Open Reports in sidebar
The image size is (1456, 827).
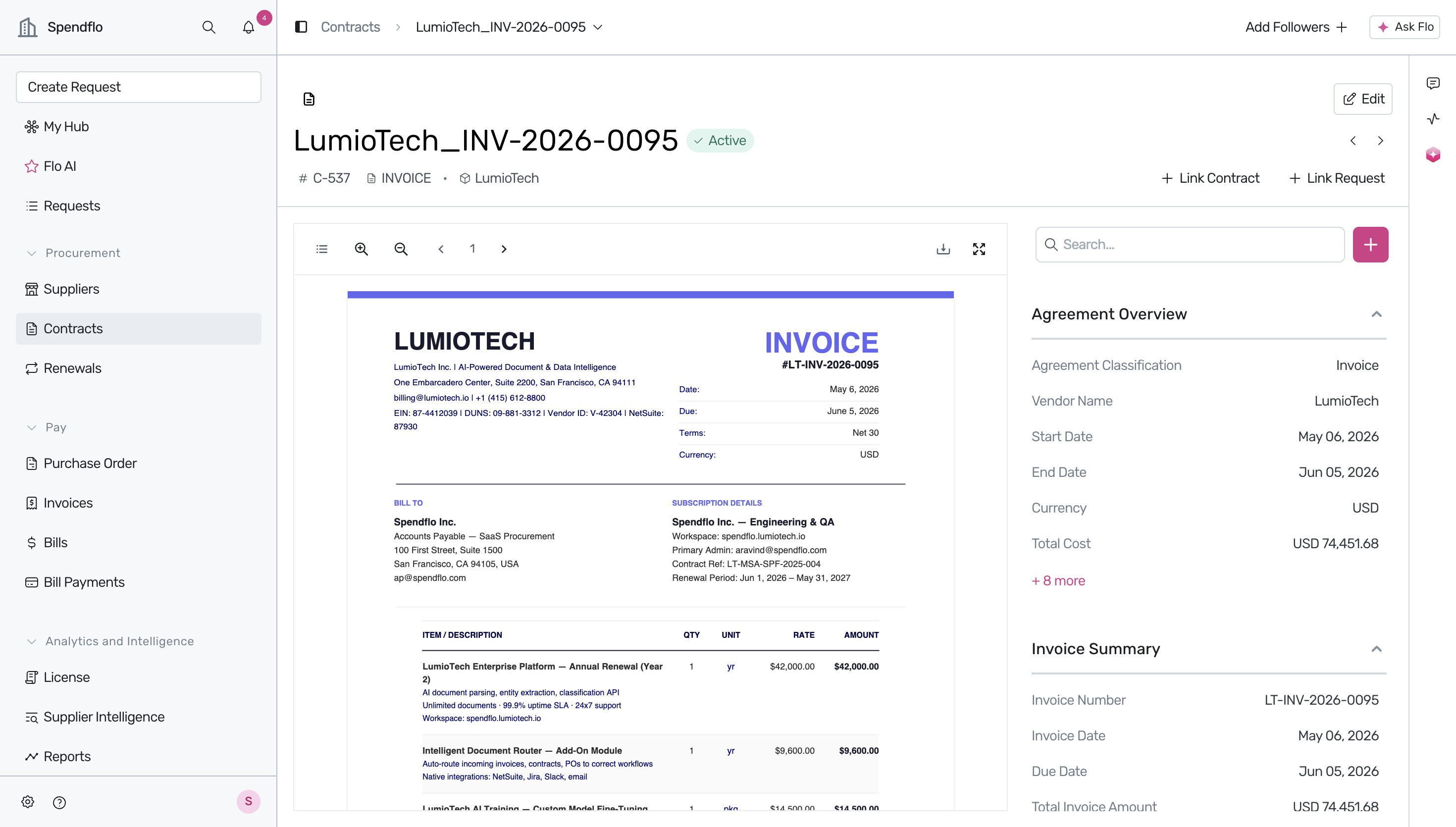click(x=139, y=757)
